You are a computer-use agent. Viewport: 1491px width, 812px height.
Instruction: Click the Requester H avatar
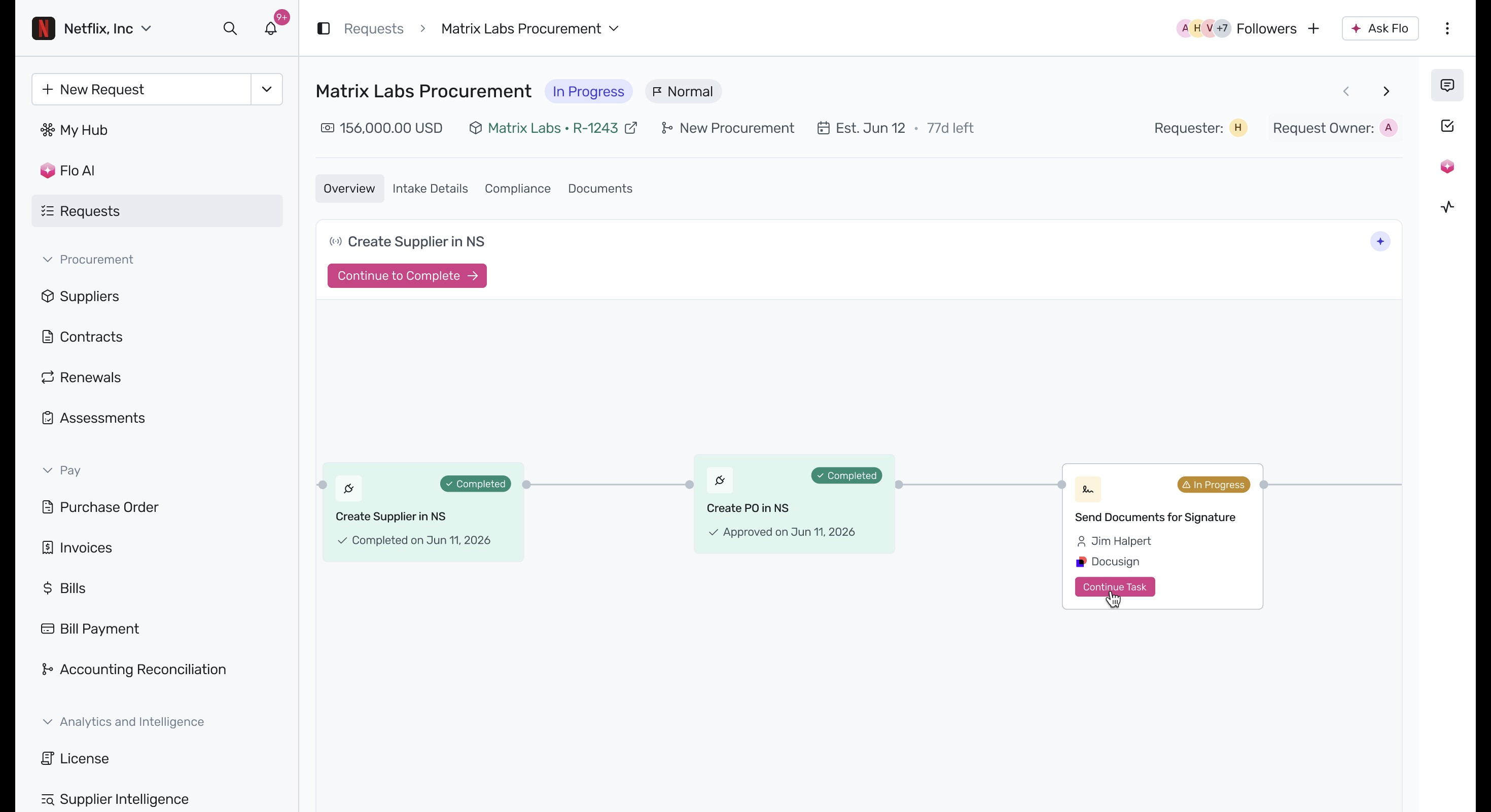pyautogui.click(x=1237, y=128)
